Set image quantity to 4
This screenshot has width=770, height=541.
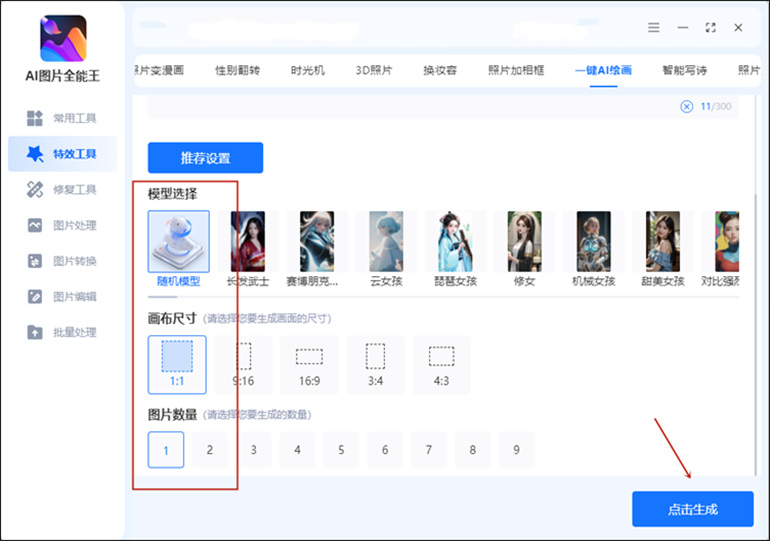click(x=297, y=450)
